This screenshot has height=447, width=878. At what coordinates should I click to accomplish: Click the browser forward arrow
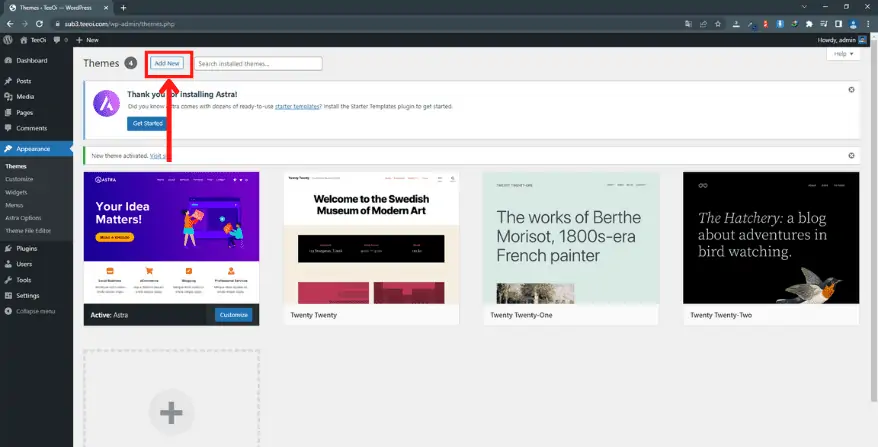click(x=25, y=24)
